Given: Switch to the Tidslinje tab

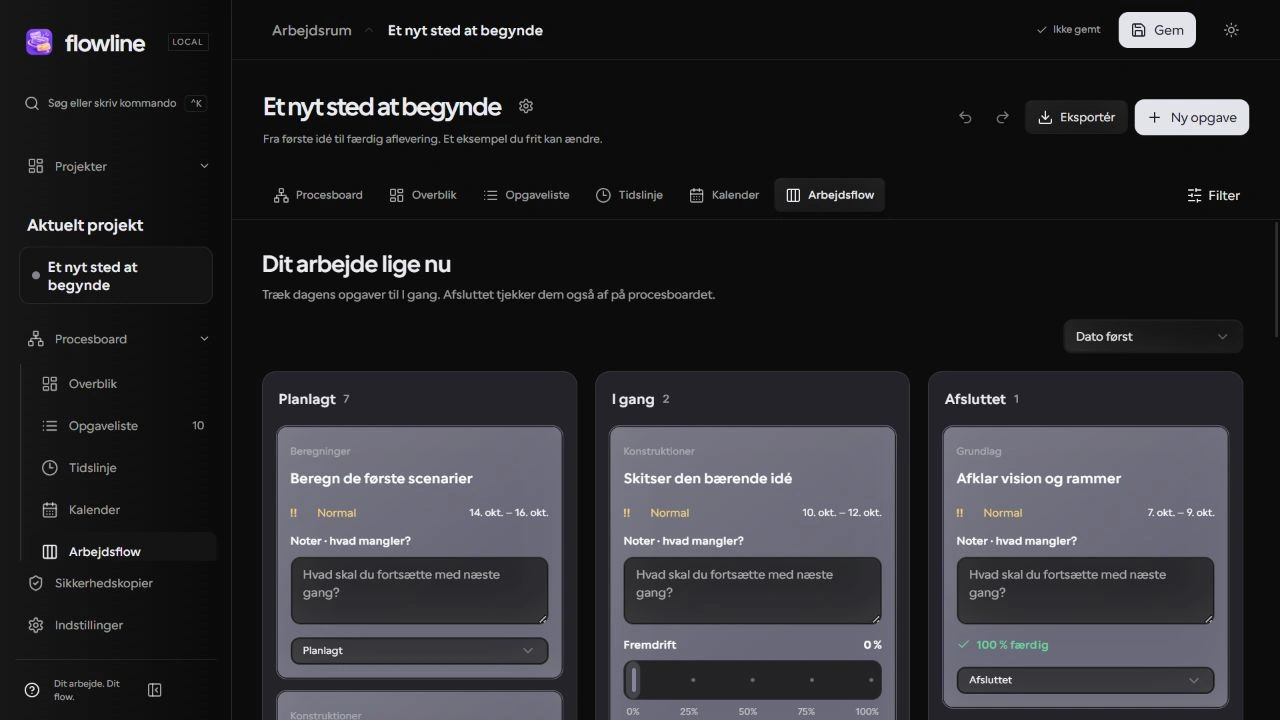Looking at the screenshot, I should pos(629,195).
